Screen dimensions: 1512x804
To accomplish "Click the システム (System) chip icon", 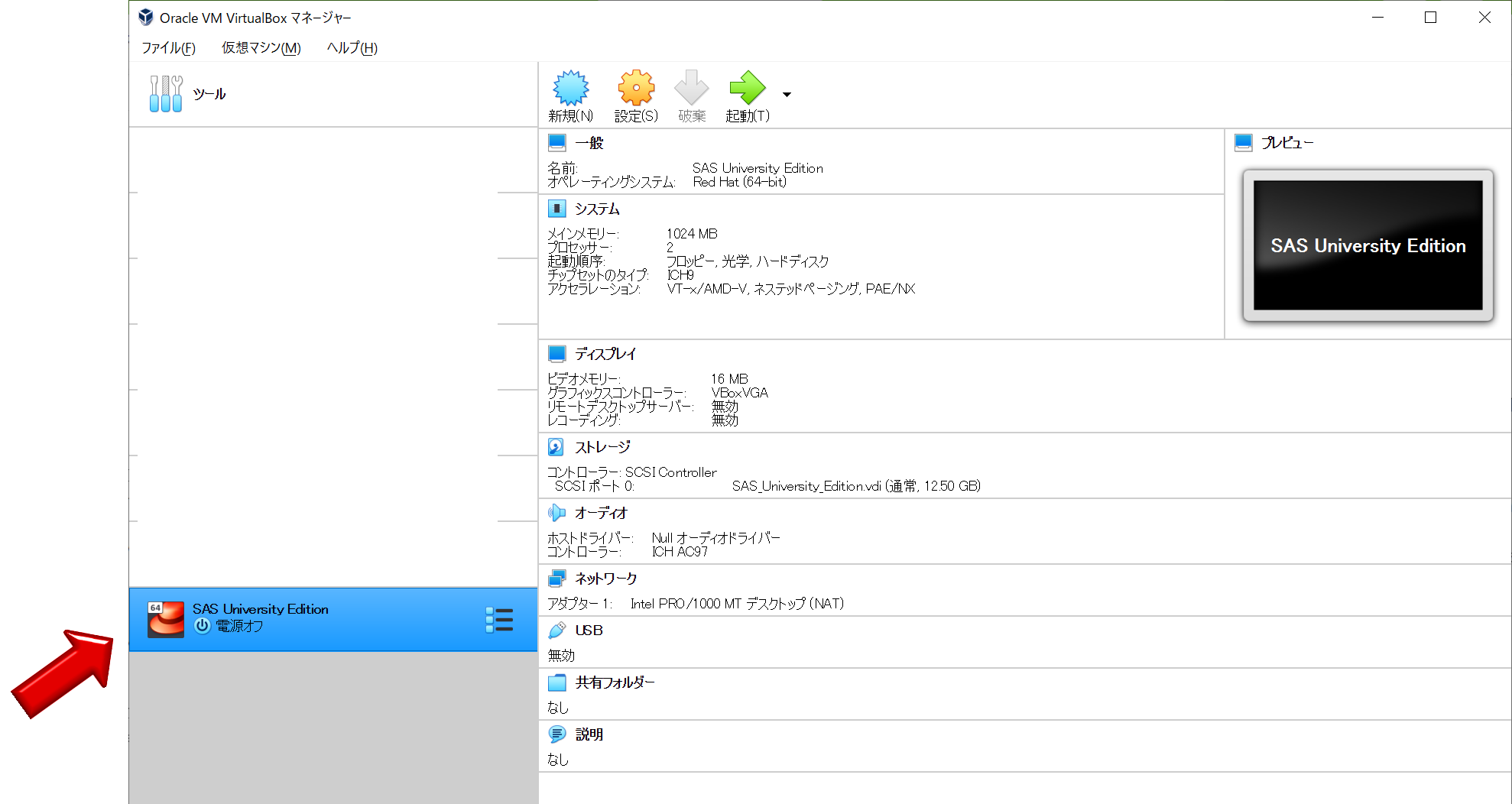I will [557, 209].
